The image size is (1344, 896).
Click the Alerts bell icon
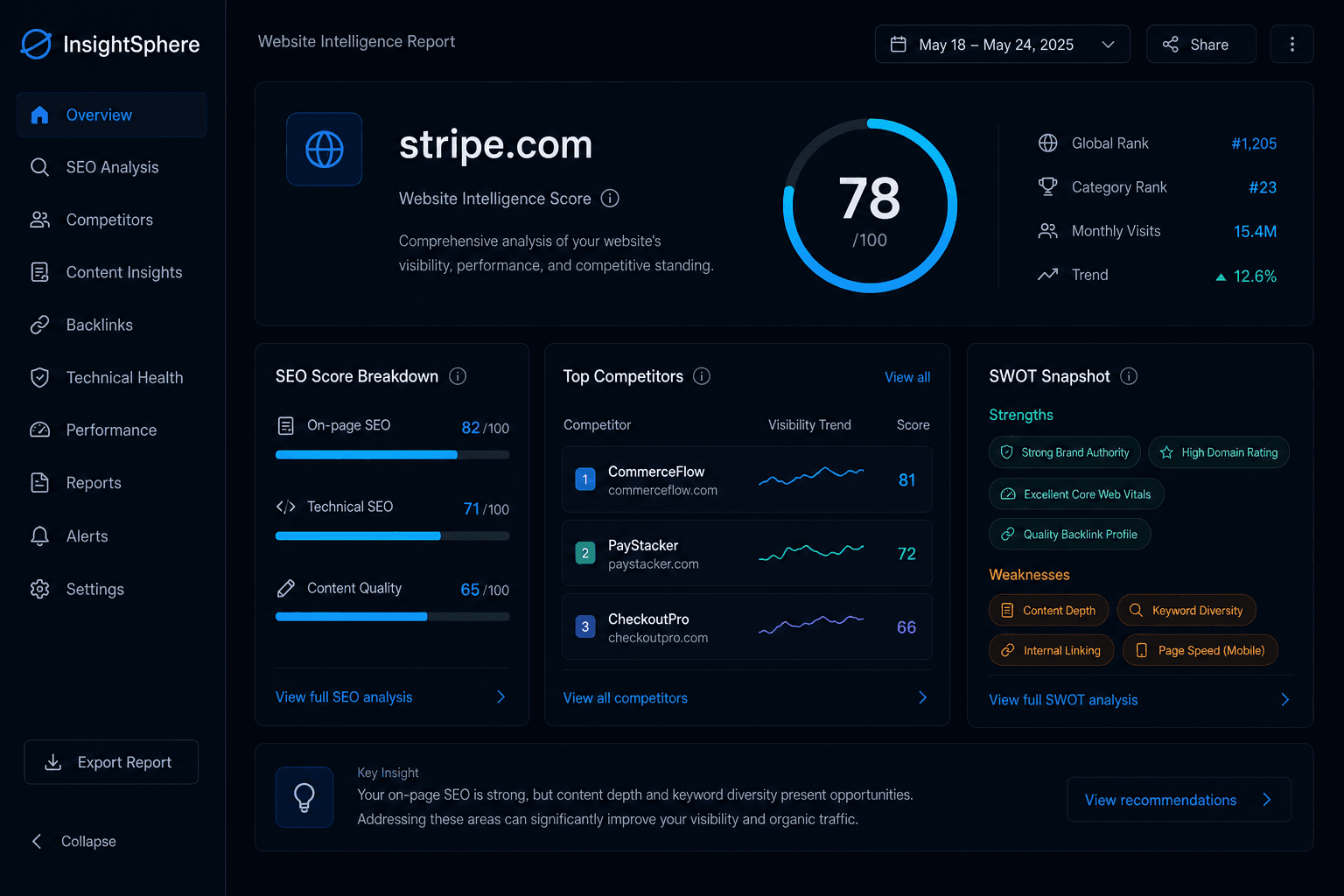(x=39, y=535)
